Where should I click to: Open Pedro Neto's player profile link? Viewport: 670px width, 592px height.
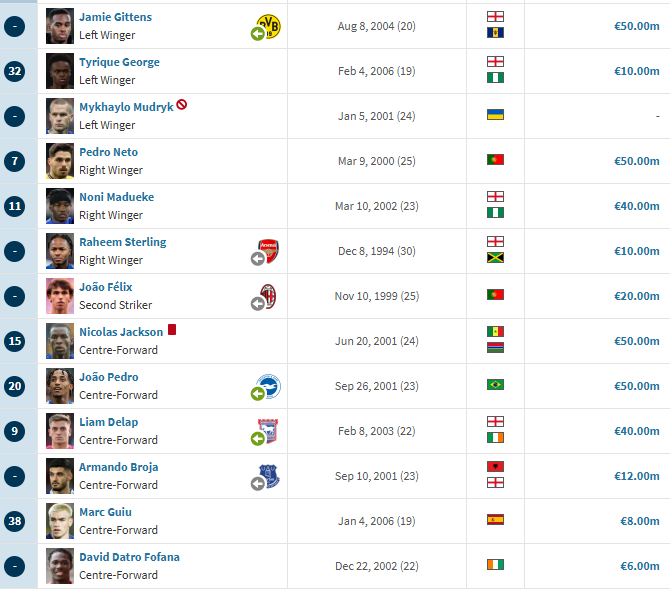(x=109, y=152)
